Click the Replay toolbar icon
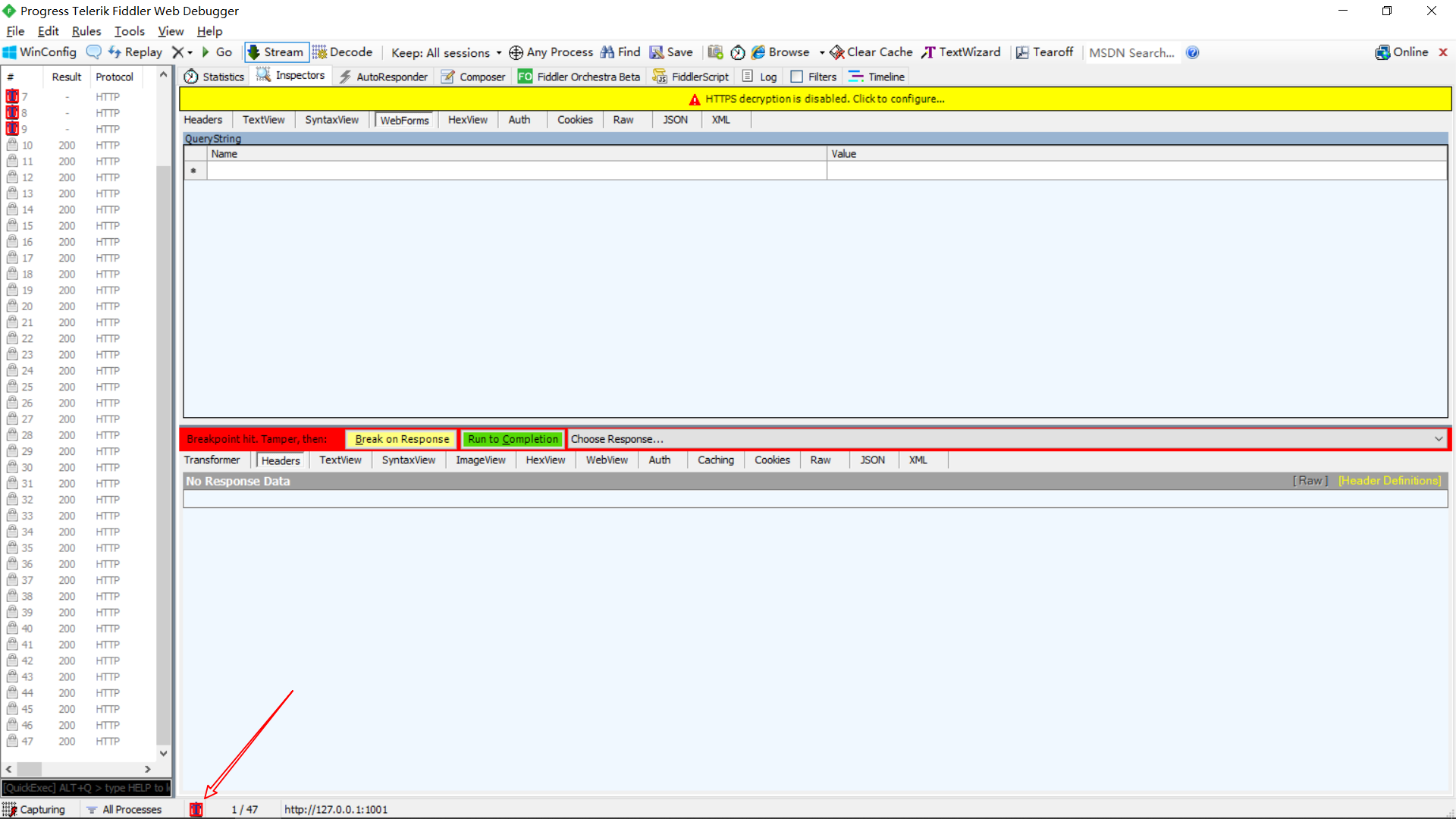Viewport: 1456px width, 819px height. click(x=115, y=52)
